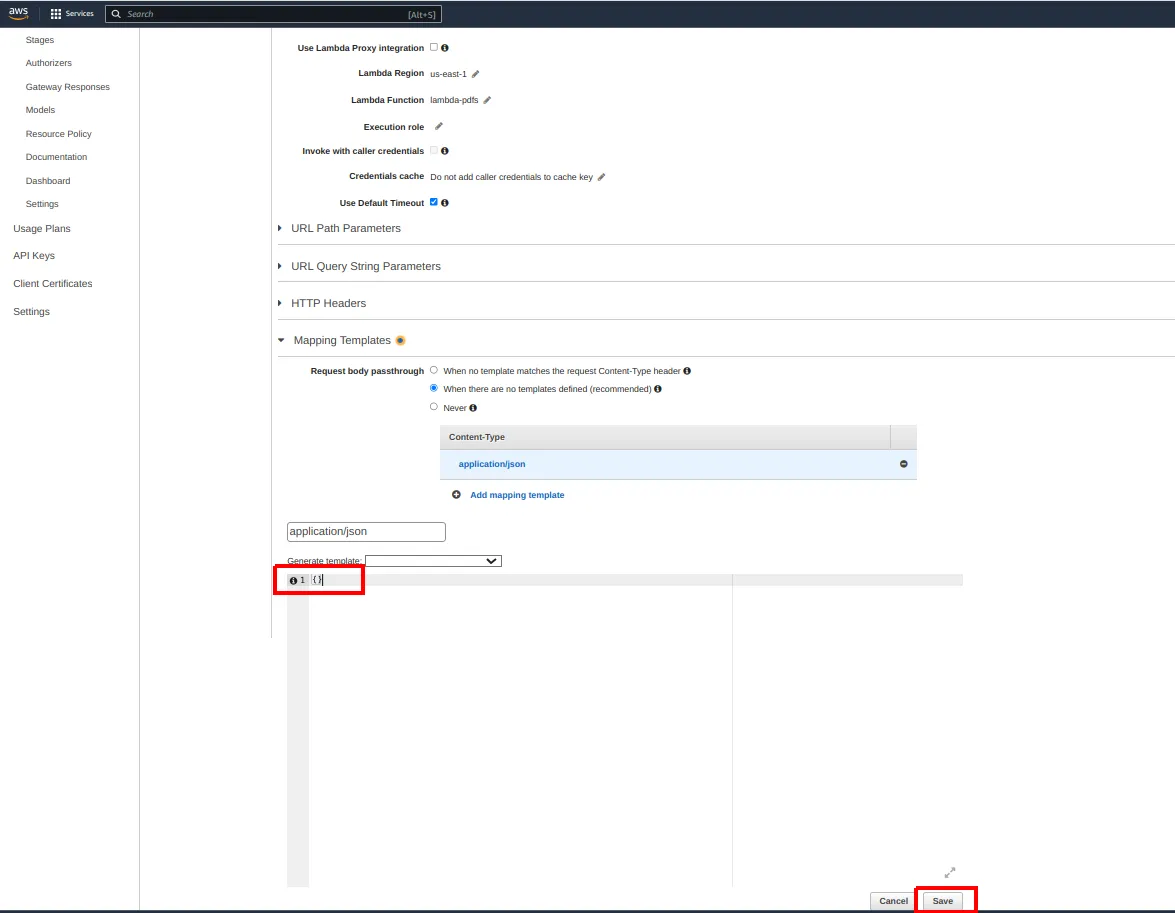This screenshot has width=1175, height=913.
Task: Show info icon beside Never option
Action: [473, 408]
